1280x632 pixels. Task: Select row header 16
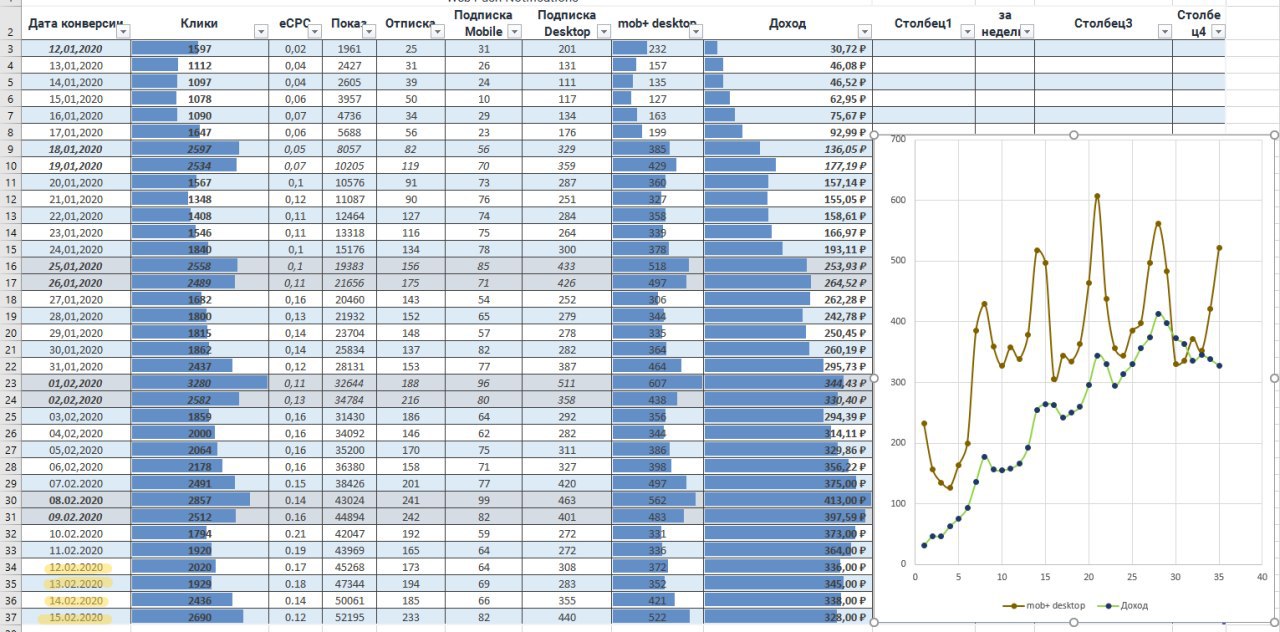(10, 266)
